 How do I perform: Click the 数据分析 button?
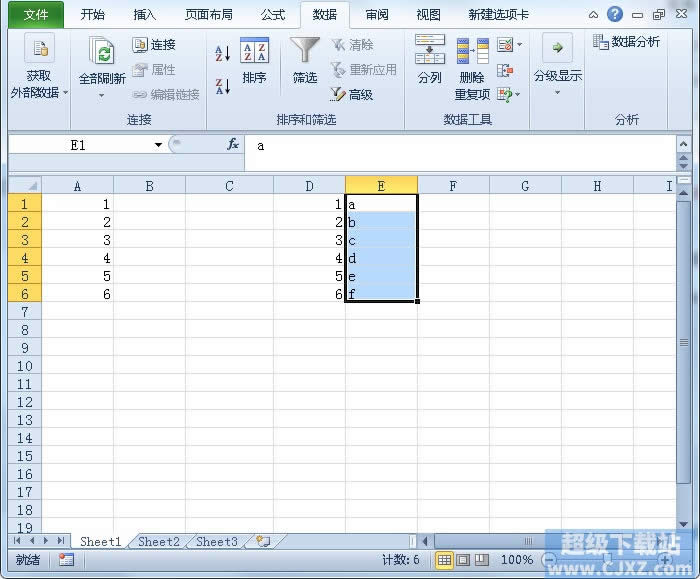(627, 42)
